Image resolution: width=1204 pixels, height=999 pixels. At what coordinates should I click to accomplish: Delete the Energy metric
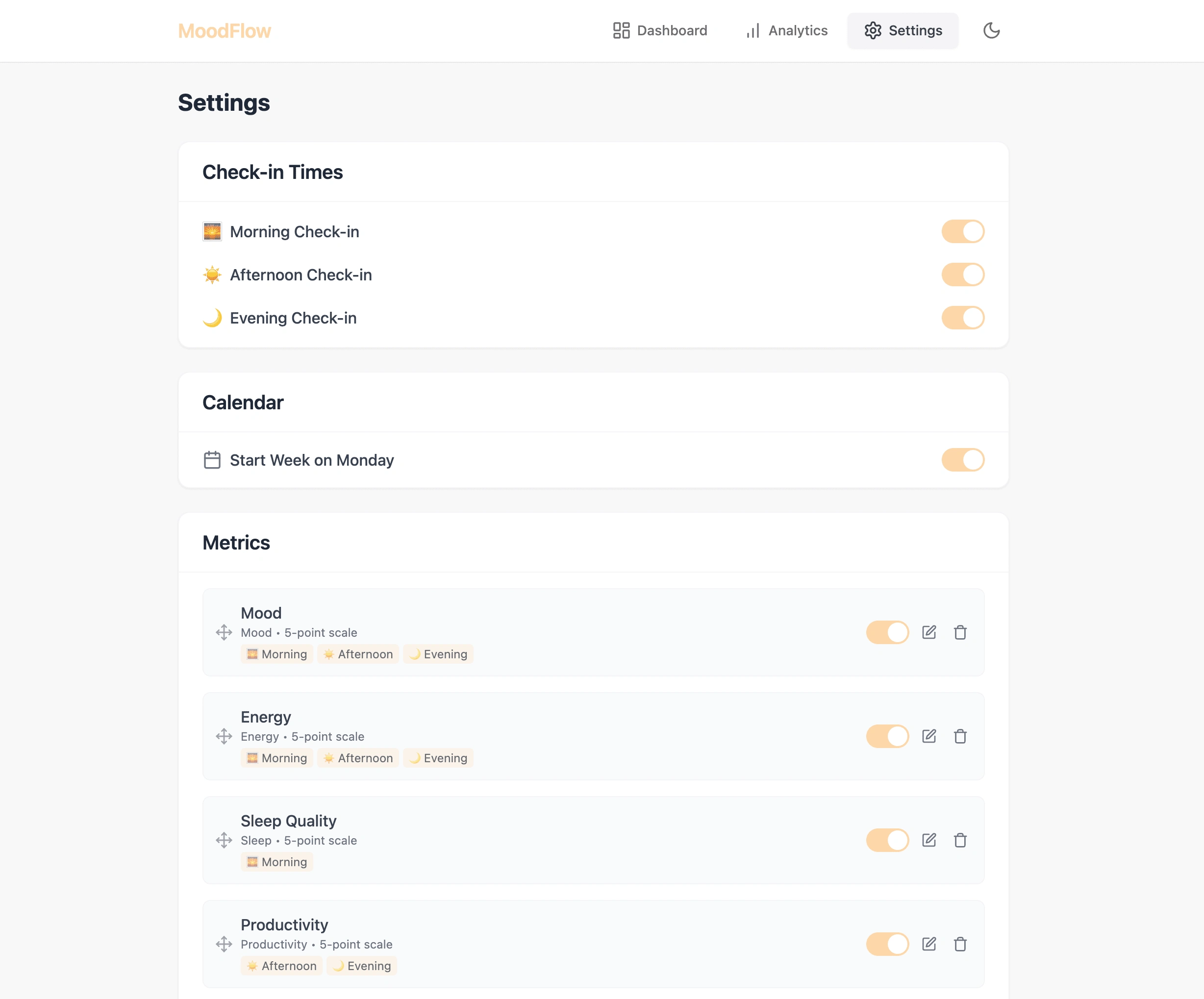click(x=960, y=736)
